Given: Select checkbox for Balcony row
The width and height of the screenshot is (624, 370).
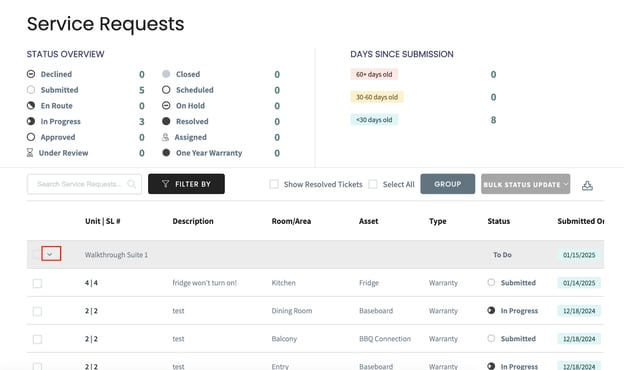Looking at the screenshot, I should pyautogui.click(x=37, y=339).
